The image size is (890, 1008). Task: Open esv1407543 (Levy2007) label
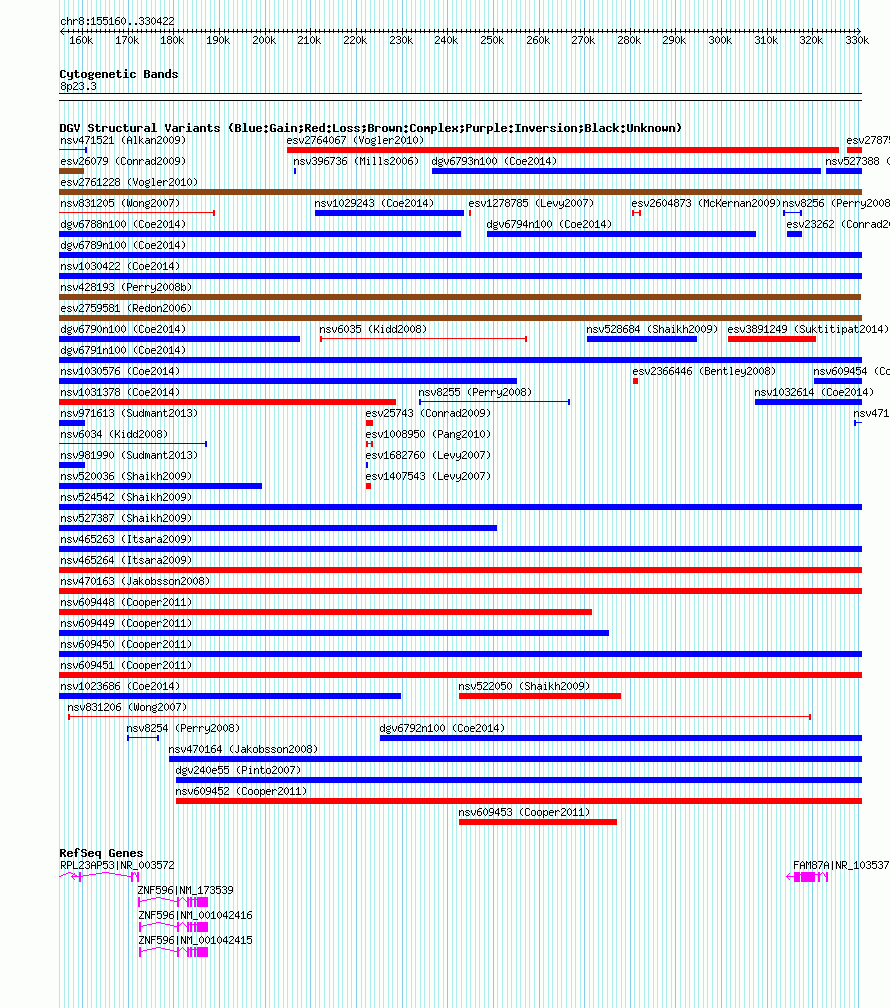click(428, 476)
